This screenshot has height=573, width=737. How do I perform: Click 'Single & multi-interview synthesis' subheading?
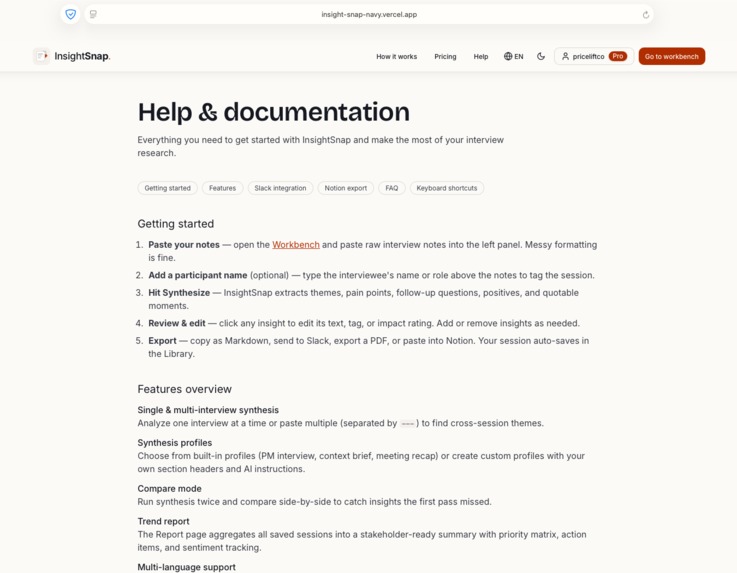click(x=208, y=410)
